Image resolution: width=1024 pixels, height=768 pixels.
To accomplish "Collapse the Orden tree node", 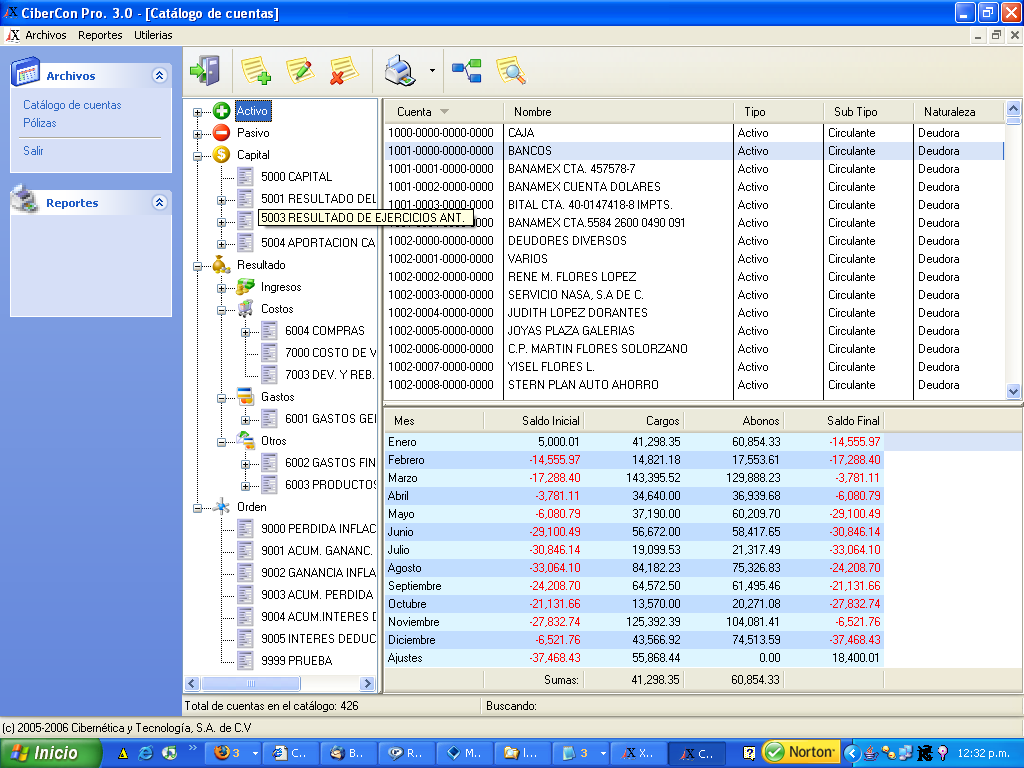I will 197,508.
